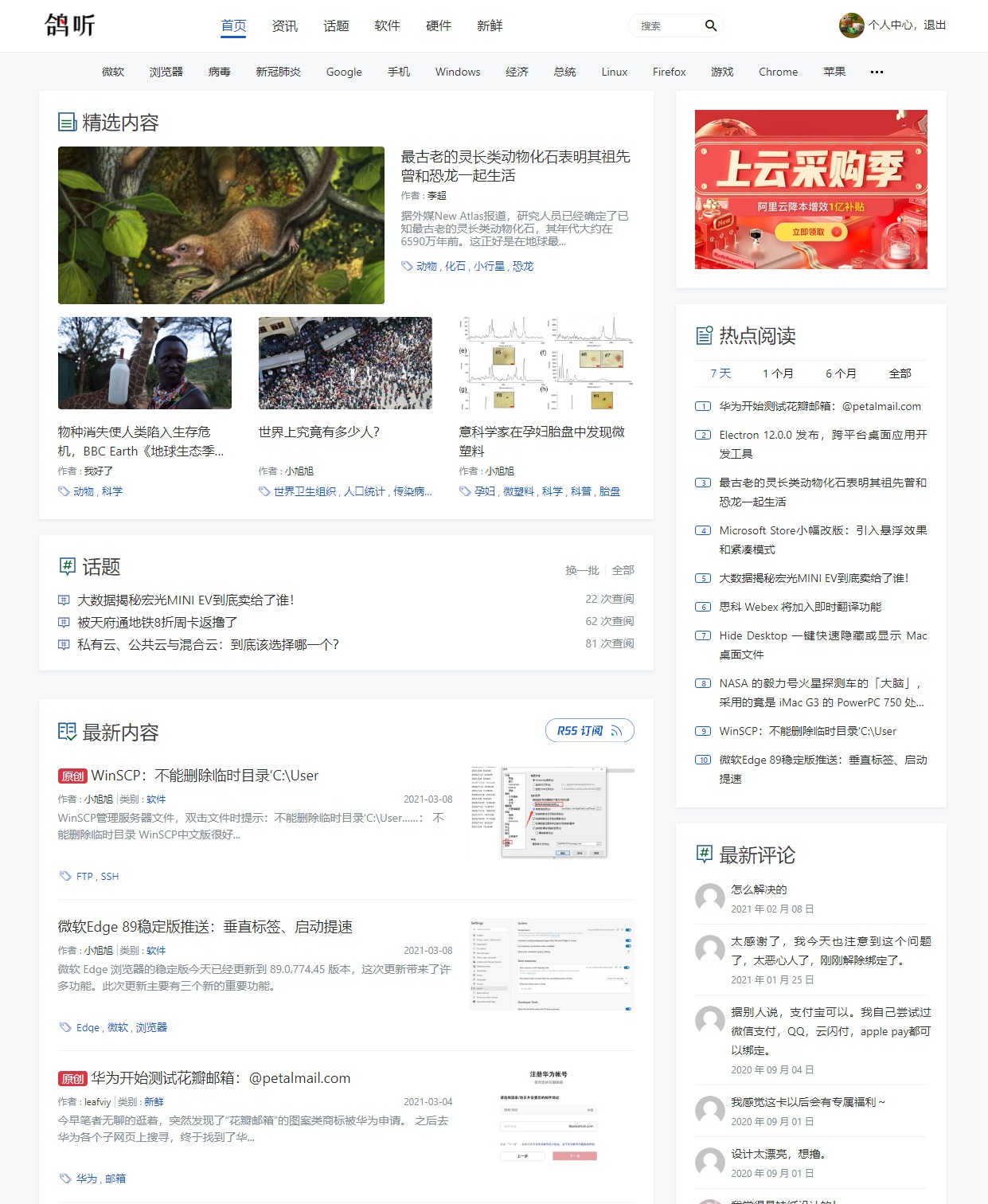Open the 资讯 nav tab
Image resolution: width=988 pixels, height=1204 pixels.
285,25
